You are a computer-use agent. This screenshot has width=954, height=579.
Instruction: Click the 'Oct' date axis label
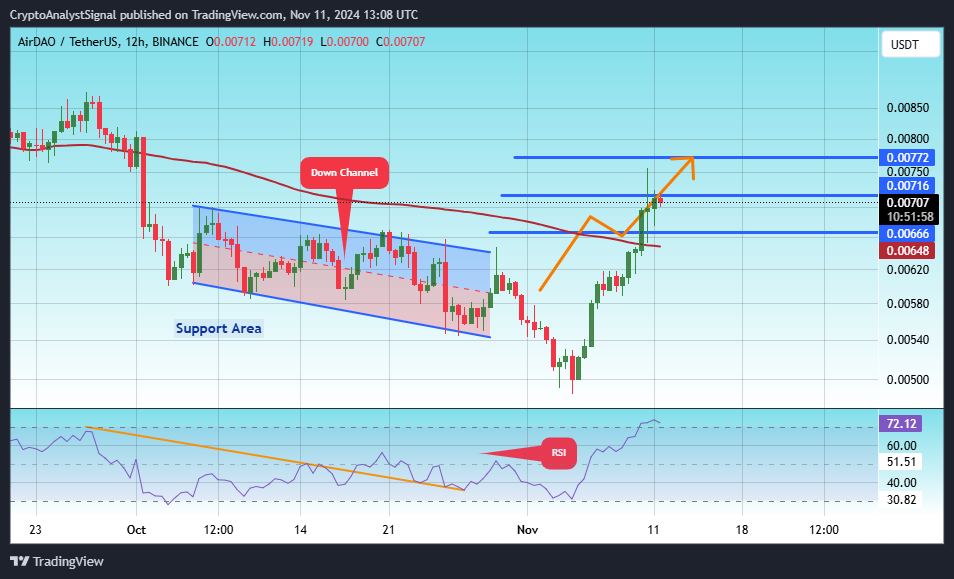(136, 530)
